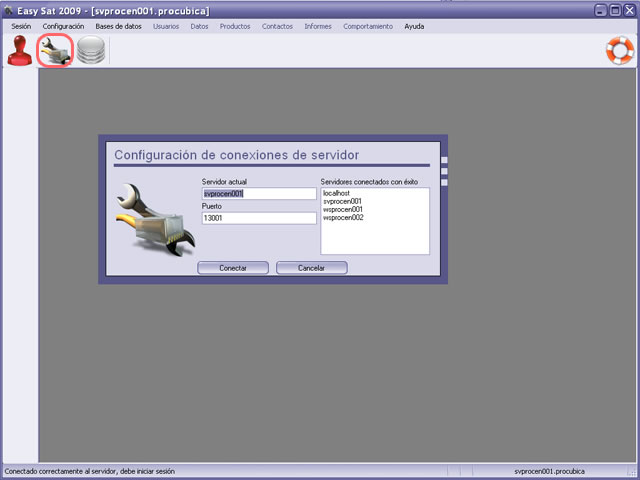Viewport: 640px width, 480px height.
Task: Click the Easy Sat title bar app icon
Action: coord(8,11)
